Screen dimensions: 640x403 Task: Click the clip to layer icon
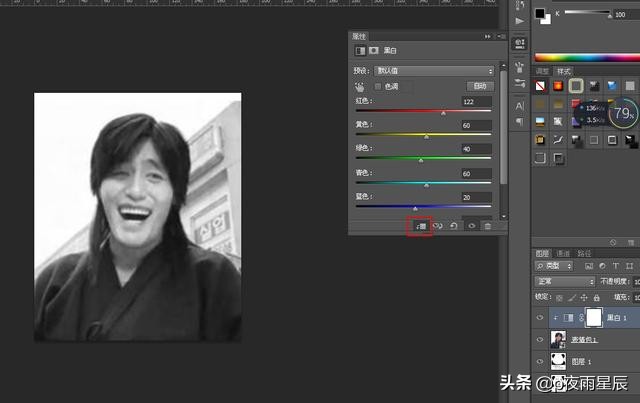tap(421, 226)
